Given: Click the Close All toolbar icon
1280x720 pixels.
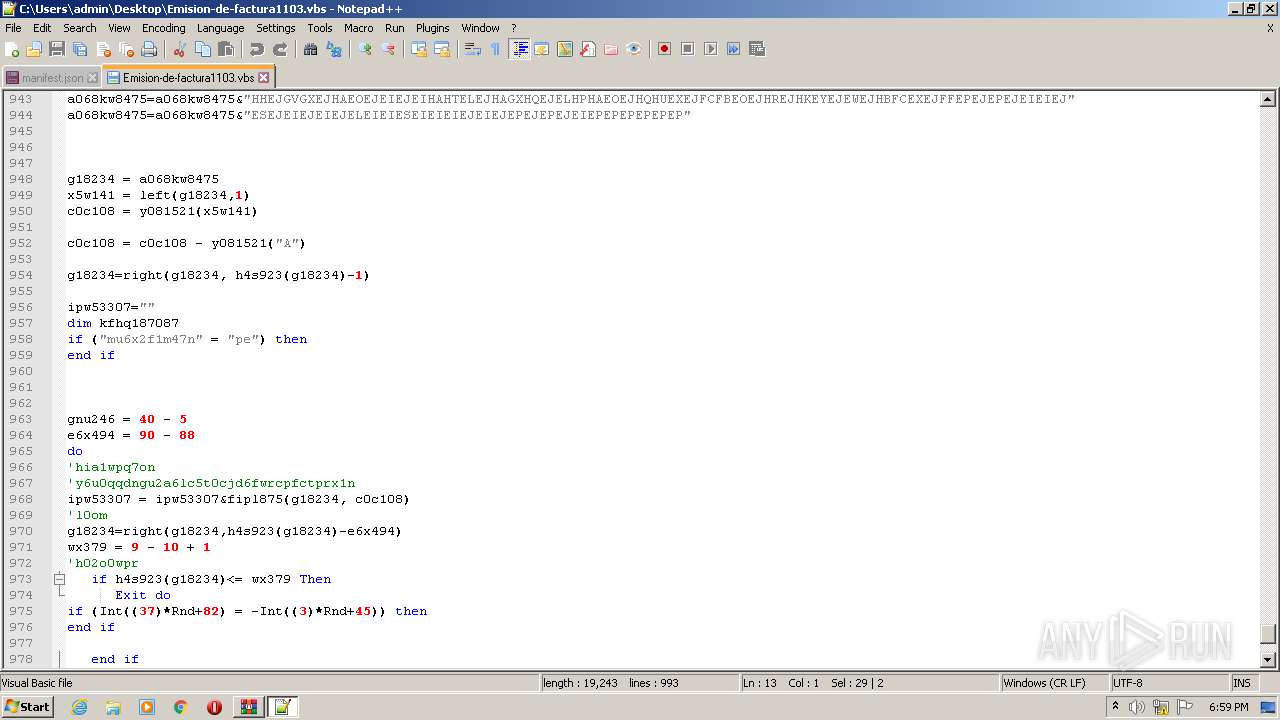Looking at the screenshot, I should [126, 49].
